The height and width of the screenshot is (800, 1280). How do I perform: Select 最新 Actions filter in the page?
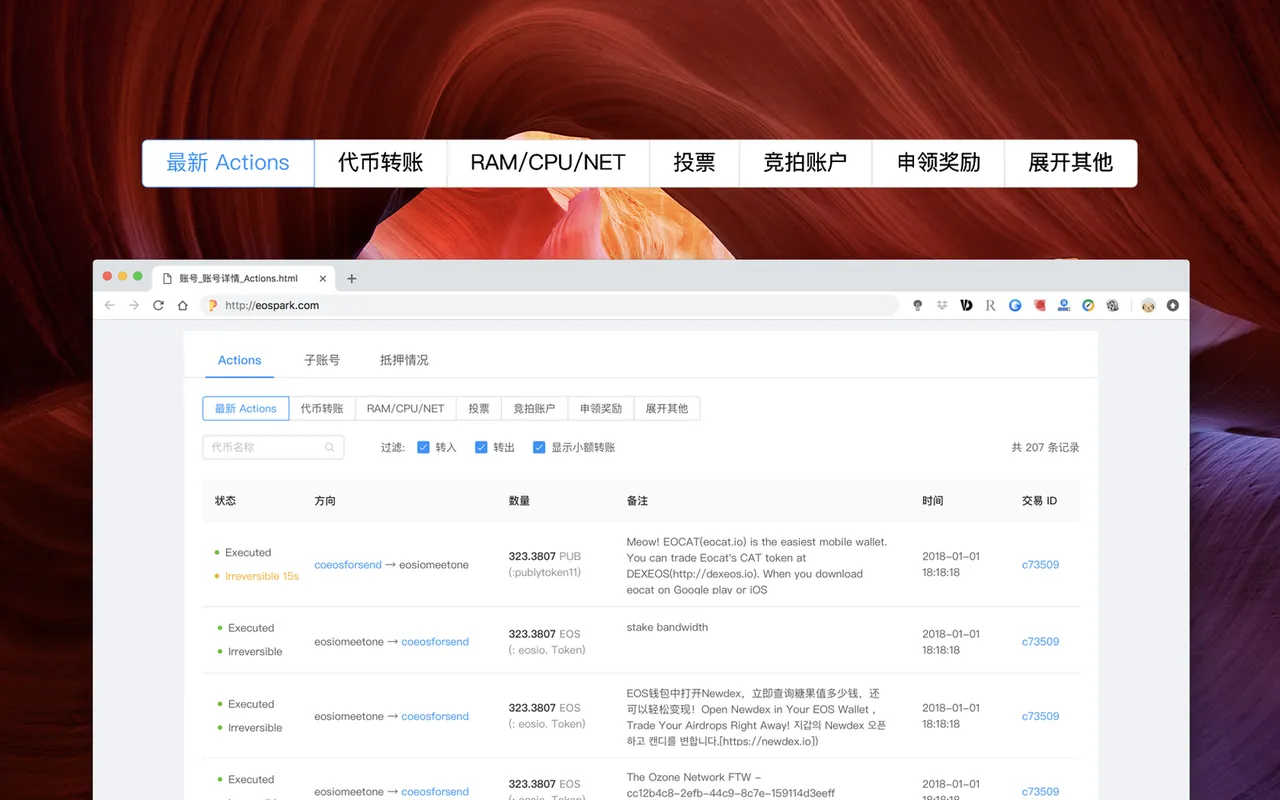(246, 408)
